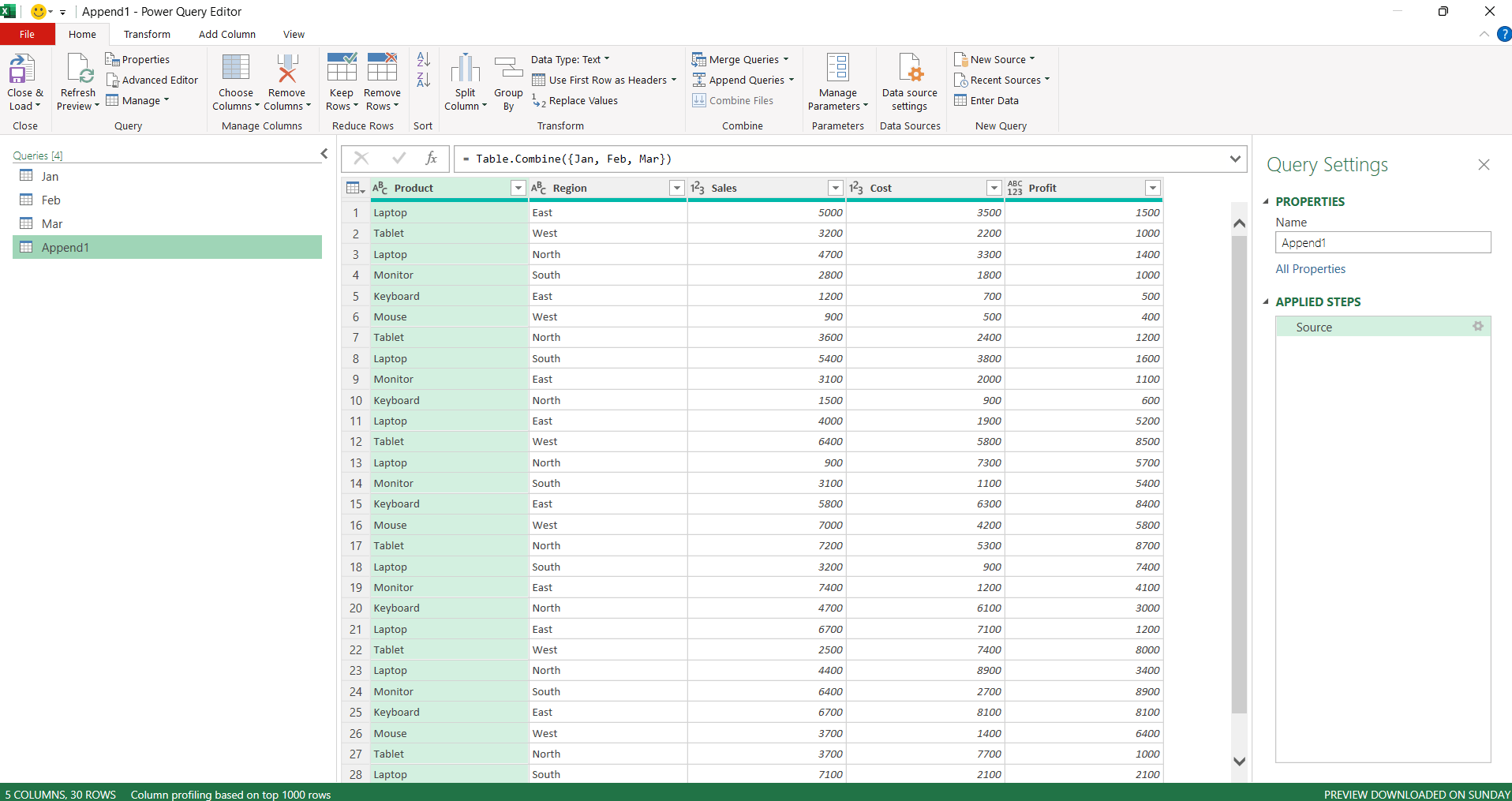The height and width of the screenshot is (801, 1512).
Task: Open the Sales column filter dropdown
Action: 836,188
